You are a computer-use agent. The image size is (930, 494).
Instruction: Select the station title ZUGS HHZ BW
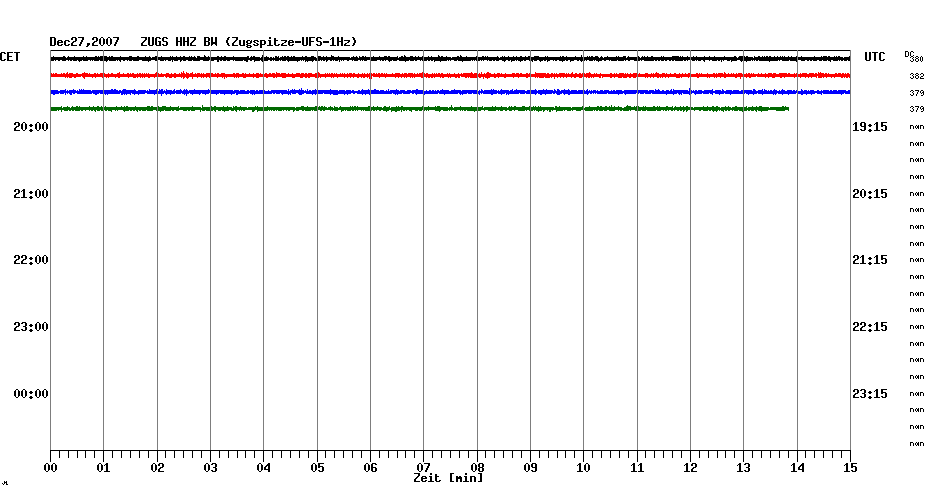(x=179, y=42)
